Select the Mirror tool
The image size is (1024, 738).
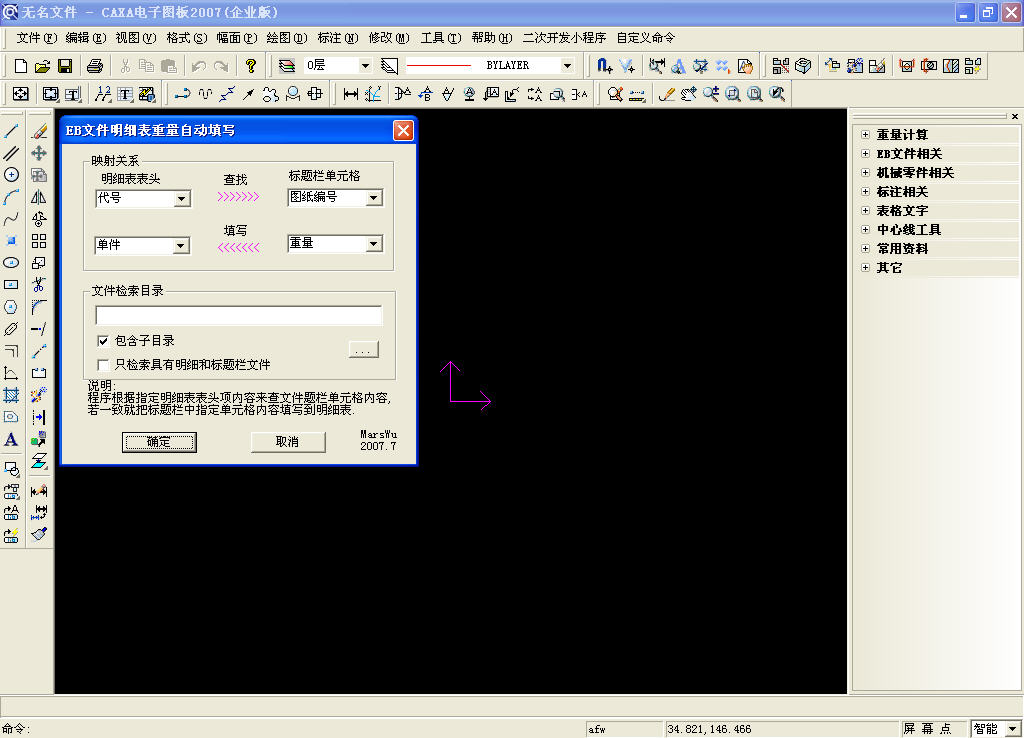pos(39,197)
